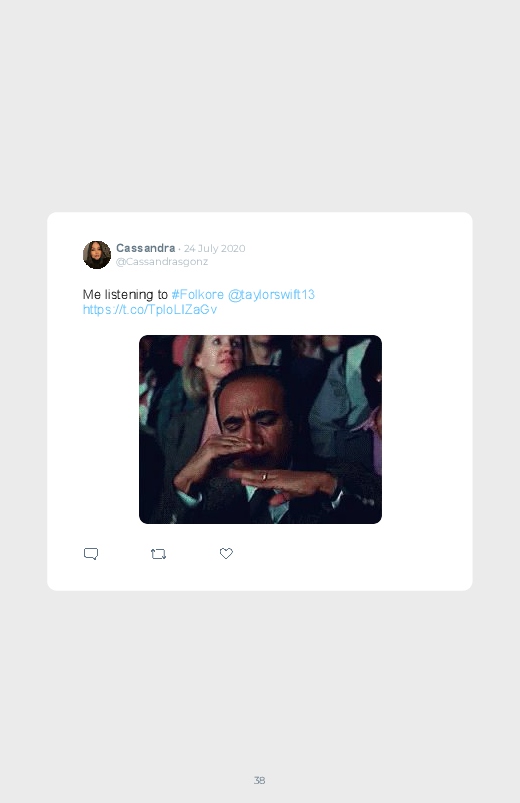
Task: Open the crying man GIF
Action: [260, 429]
